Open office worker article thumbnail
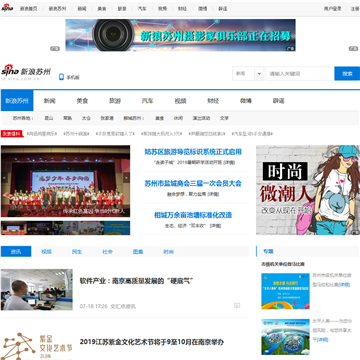This screenshot has width=360, height=360. (37, 290)
